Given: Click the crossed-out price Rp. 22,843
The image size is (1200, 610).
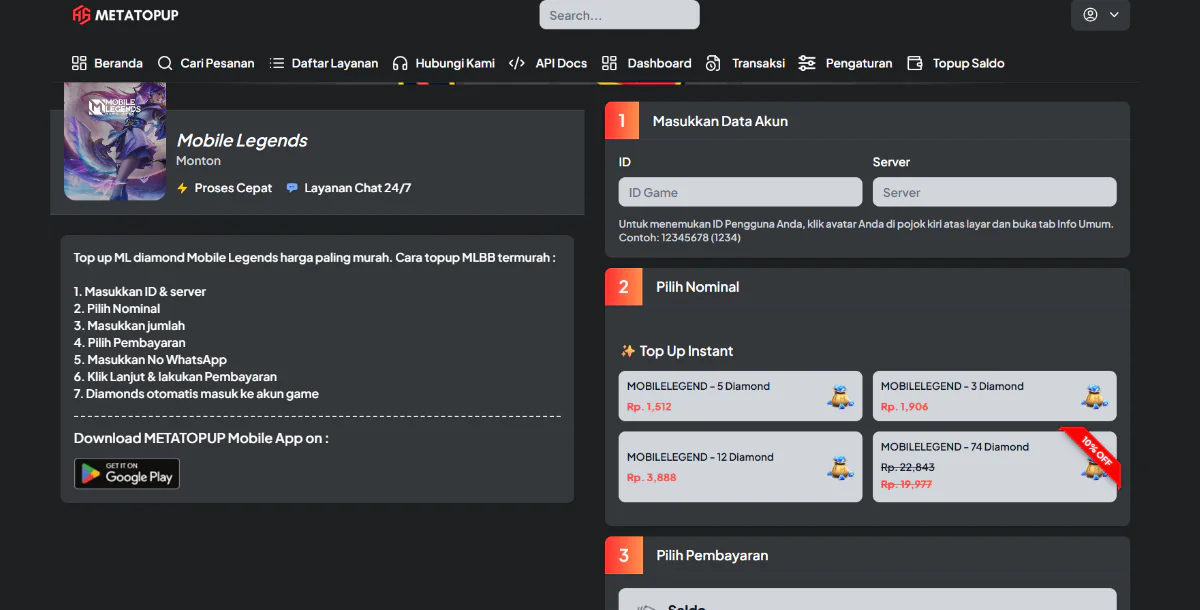Looking at the screenshot, I should tap(908, 467).
